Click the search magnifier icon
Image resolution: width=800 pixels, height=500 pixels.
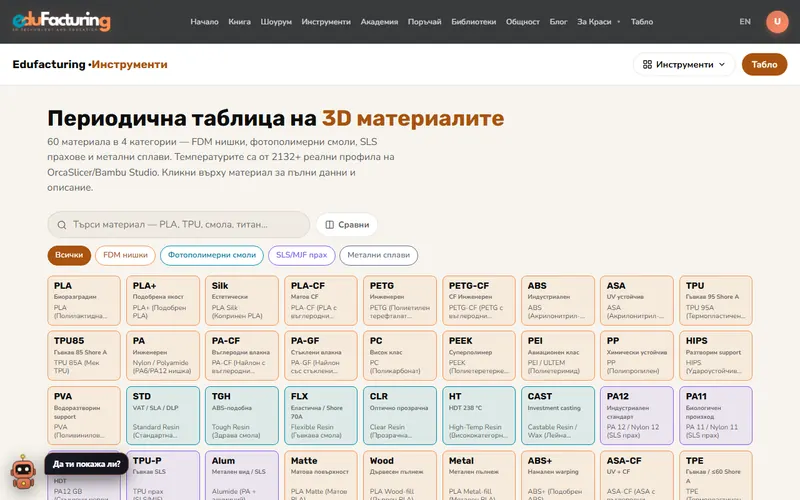coord(62,224)
